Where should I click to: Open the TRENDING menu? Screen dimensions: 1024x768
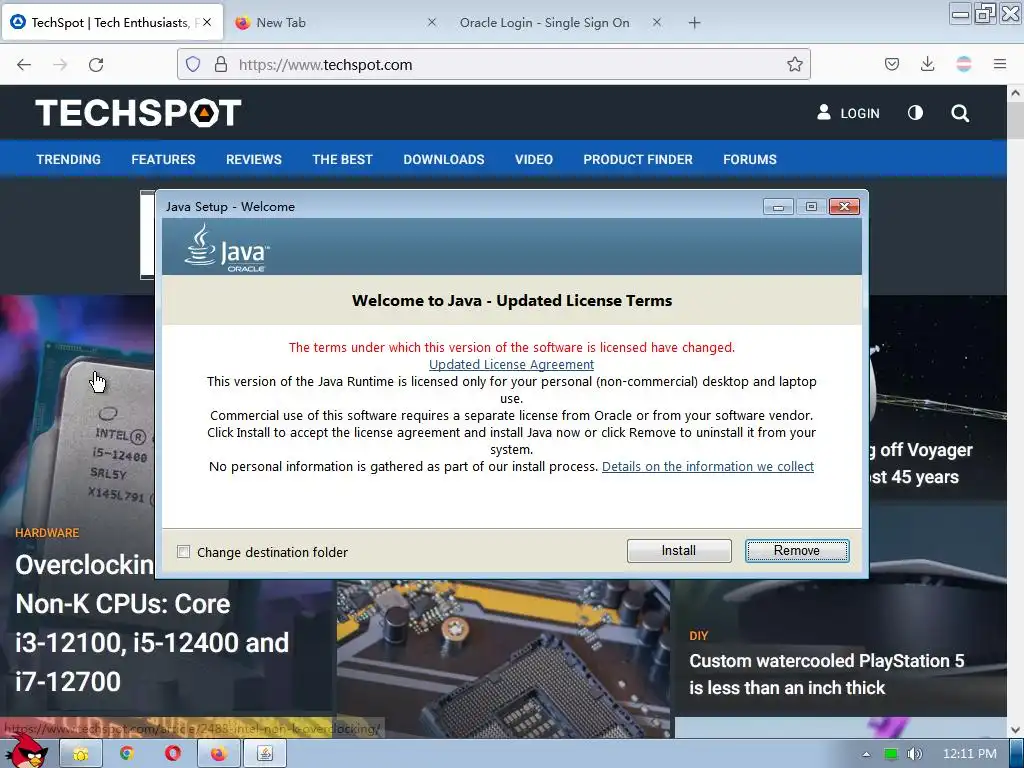tap(69, 159)
